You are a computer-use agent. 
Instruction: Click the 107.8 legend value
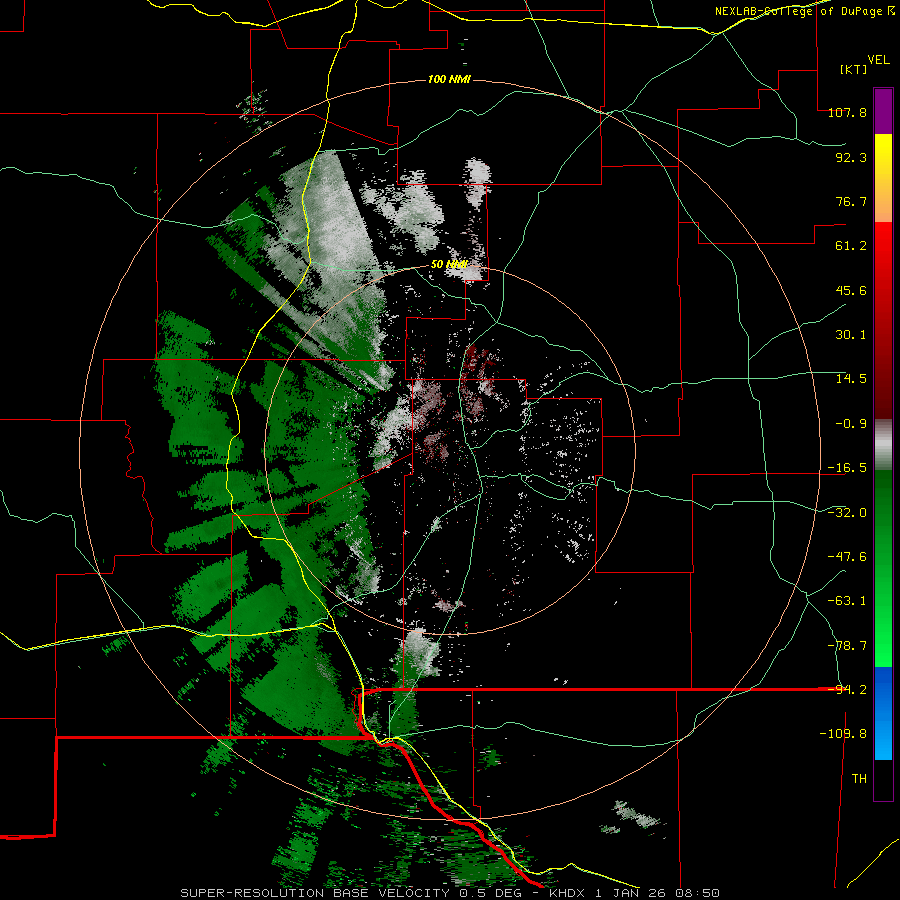point(847,112)
